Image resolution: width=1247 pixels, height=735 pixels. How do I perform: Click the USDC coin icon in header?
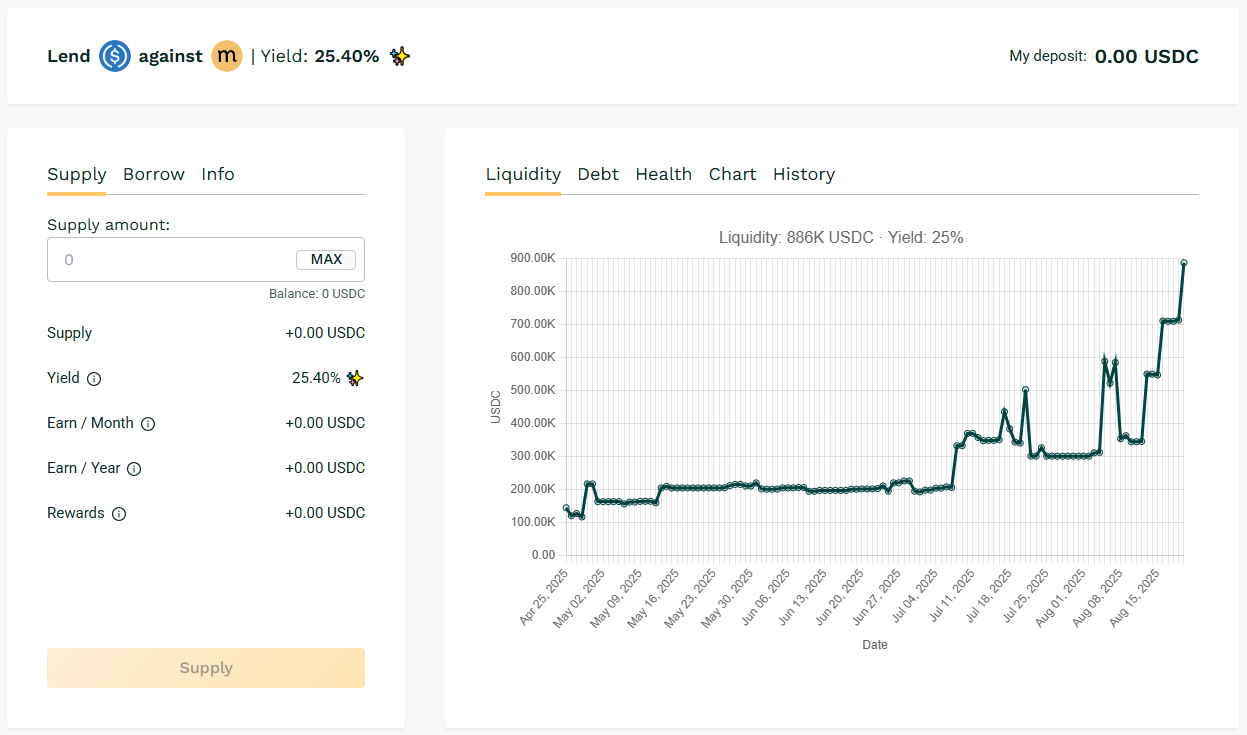pyautogui.click(x=115, y=56)
